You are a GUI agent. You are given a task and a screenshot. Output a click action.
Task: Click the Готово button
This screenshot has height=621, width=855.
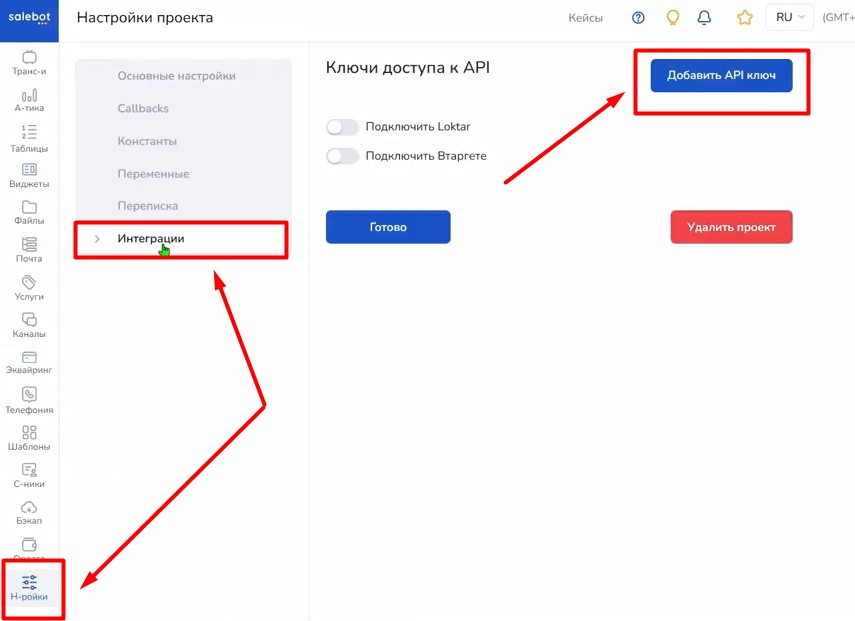click(388, 227)
